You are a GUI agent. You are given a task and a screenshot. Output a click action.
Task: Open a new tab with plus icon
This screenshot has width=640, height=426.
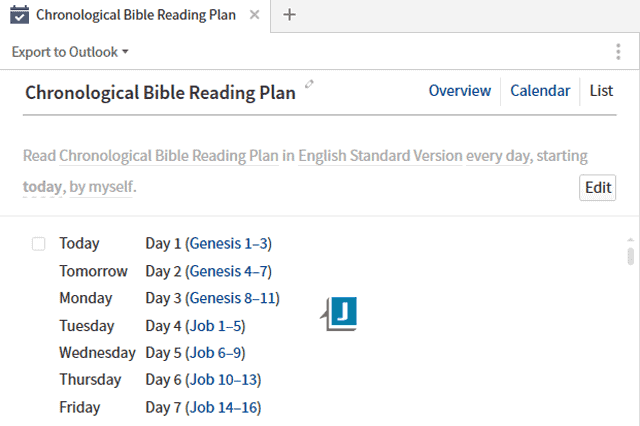point(289,15)
